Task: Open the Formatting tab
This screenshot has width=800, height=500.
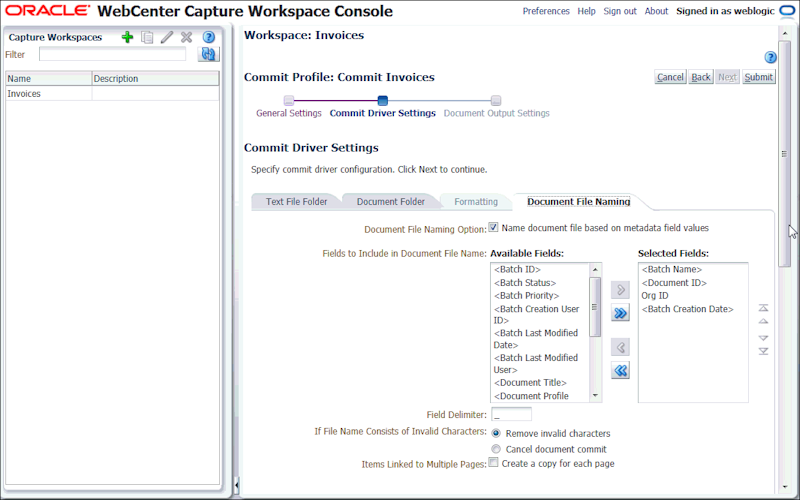Action: 476,202
